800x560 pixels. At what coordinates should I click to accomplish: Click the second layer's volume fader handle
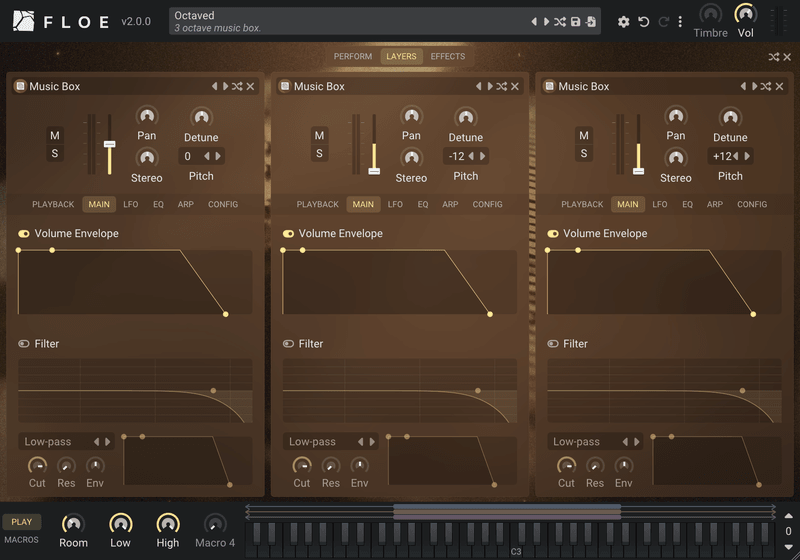click(x=374, y=171)
